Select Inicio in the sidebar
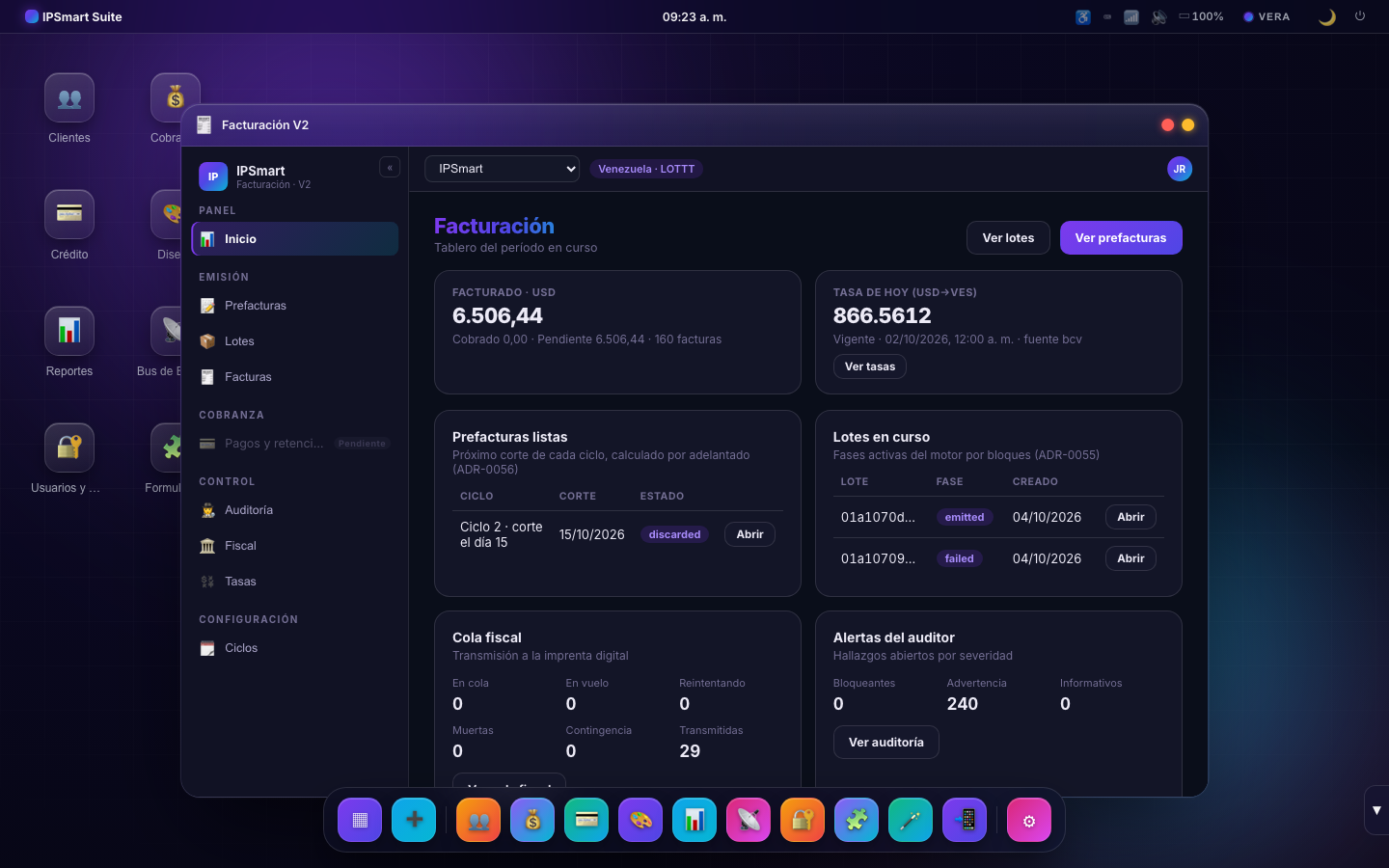The image size is (1389, 868). [x=294, y=239]
